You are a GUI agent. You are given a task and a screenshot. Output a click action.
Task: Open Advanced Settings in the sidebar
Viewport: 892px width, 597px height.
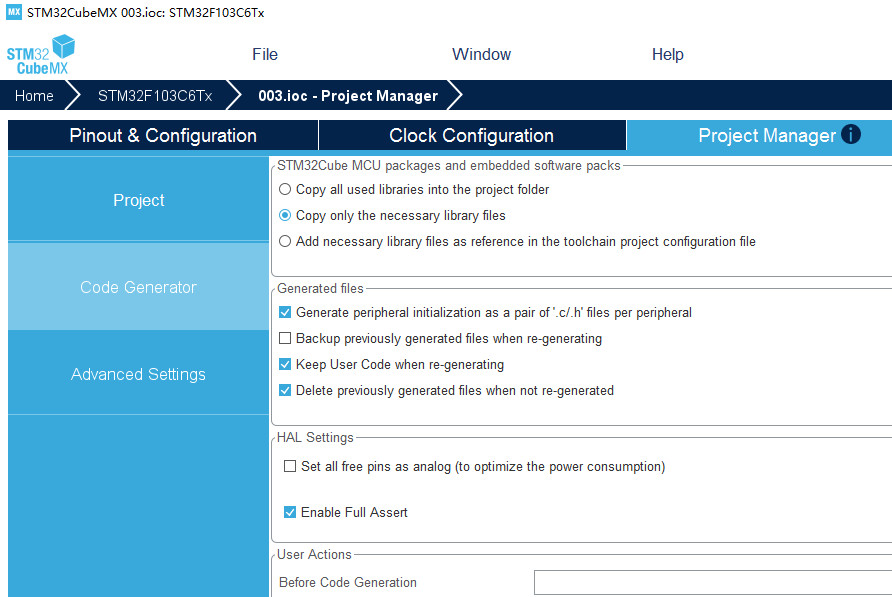pyautogui.click(x=138, y=374)
